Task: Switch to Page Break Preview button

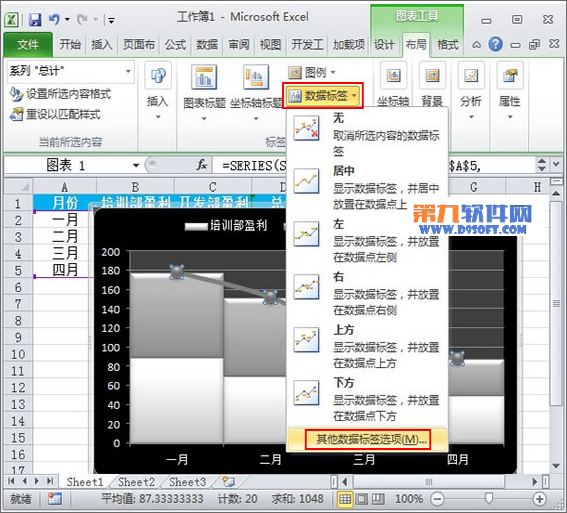Action: (378, 499)
